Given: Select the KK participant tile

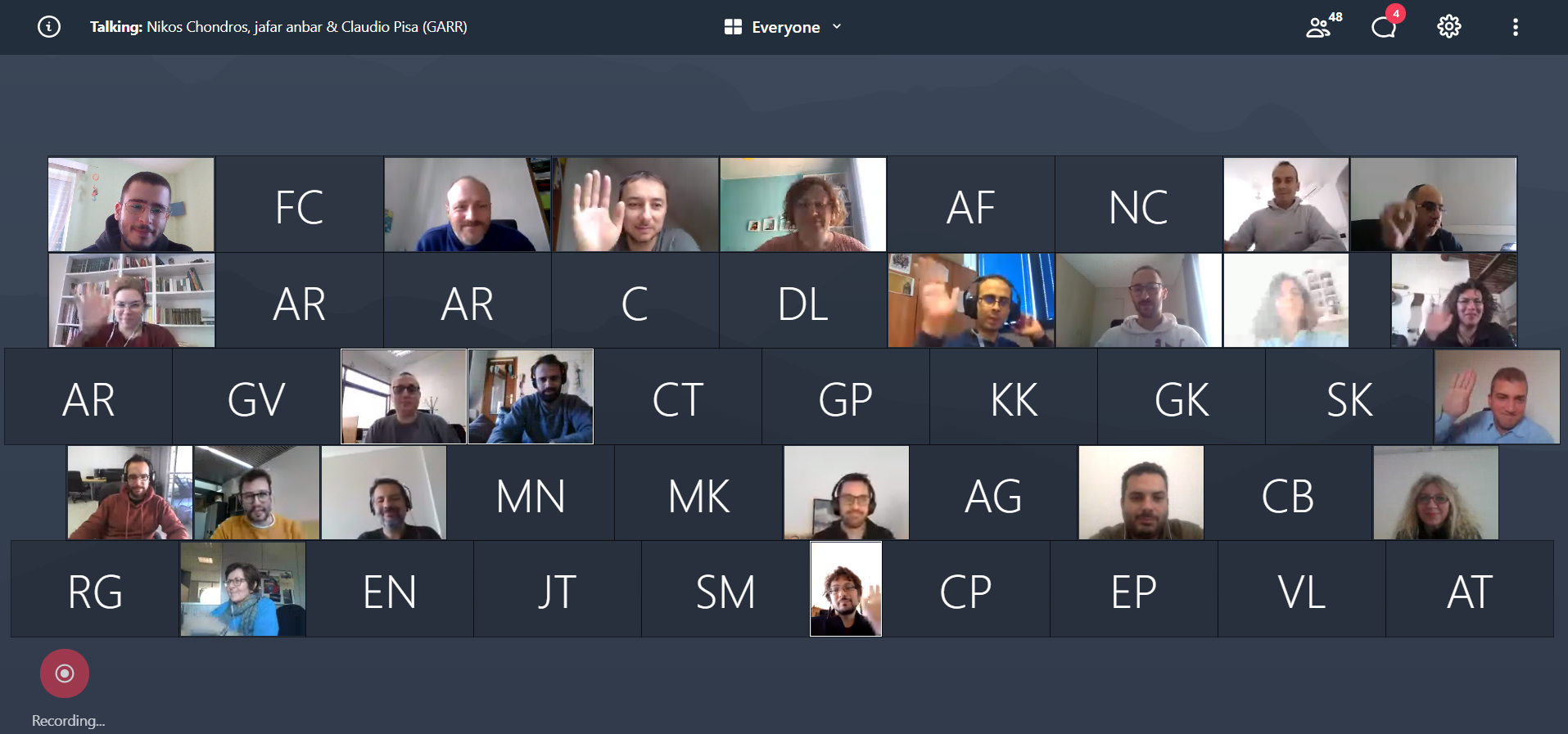Looking at the screenshot, I should [x=1014, y=397].
